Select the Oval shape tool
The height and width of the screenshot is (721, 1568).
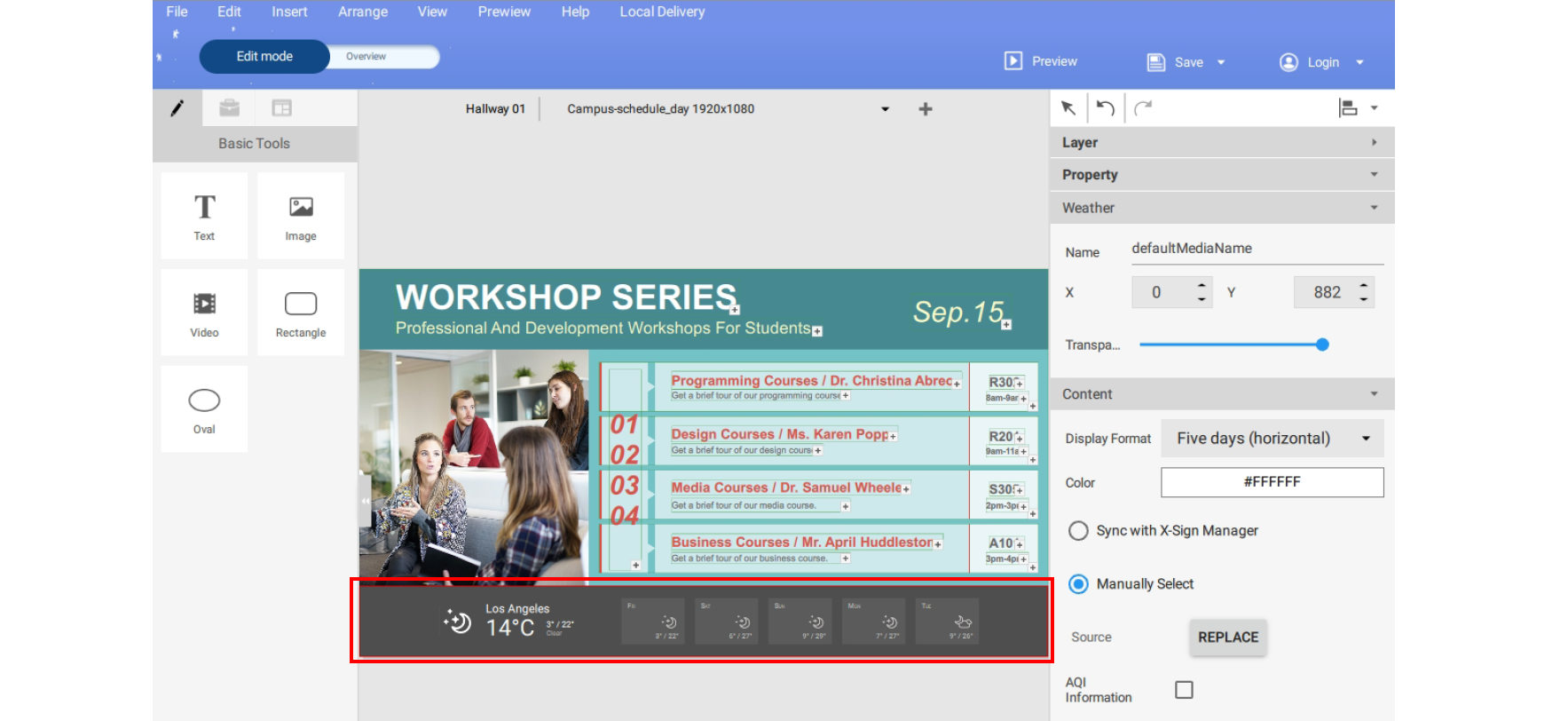pos(204,409)
